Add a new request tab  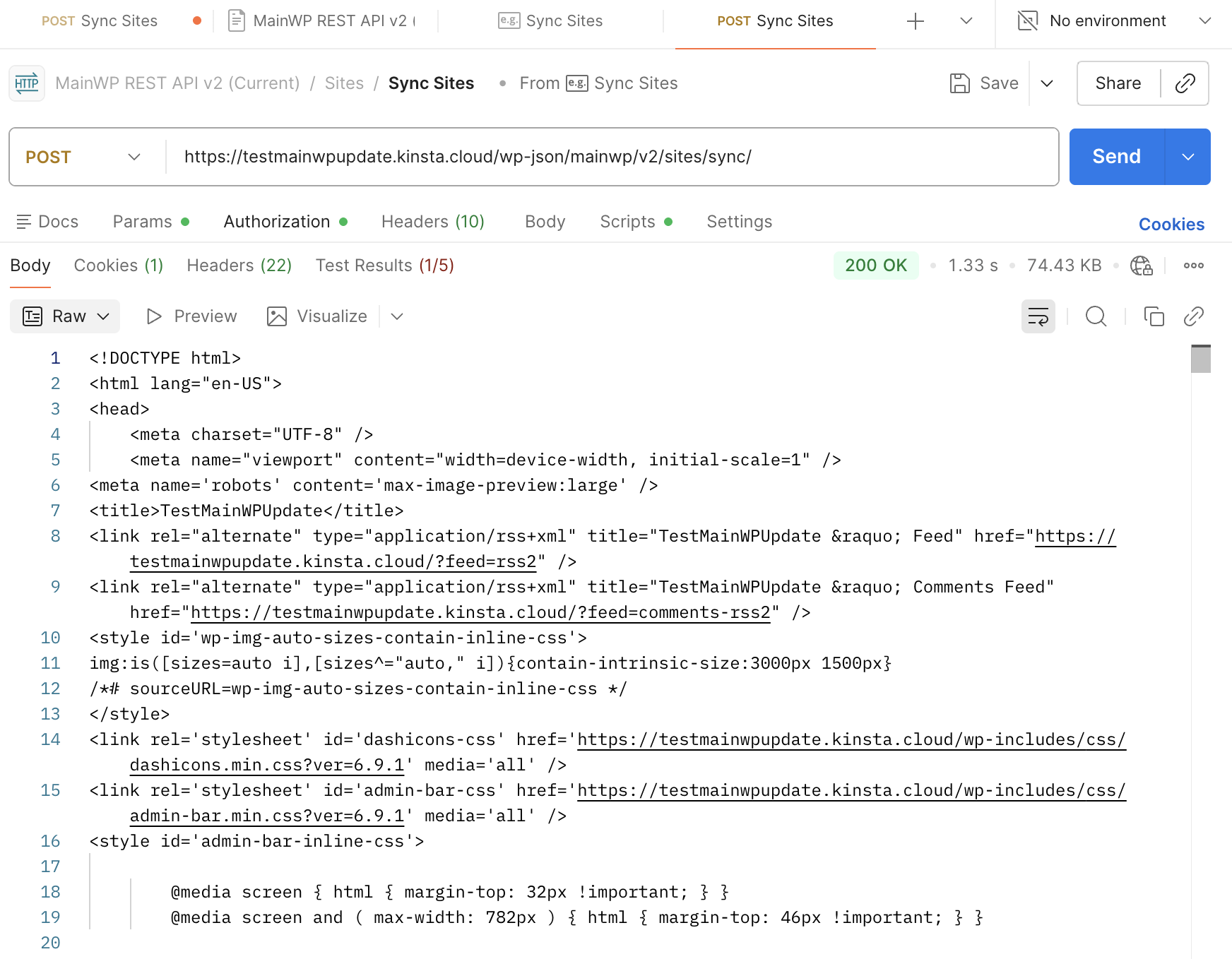pos(915,21)
